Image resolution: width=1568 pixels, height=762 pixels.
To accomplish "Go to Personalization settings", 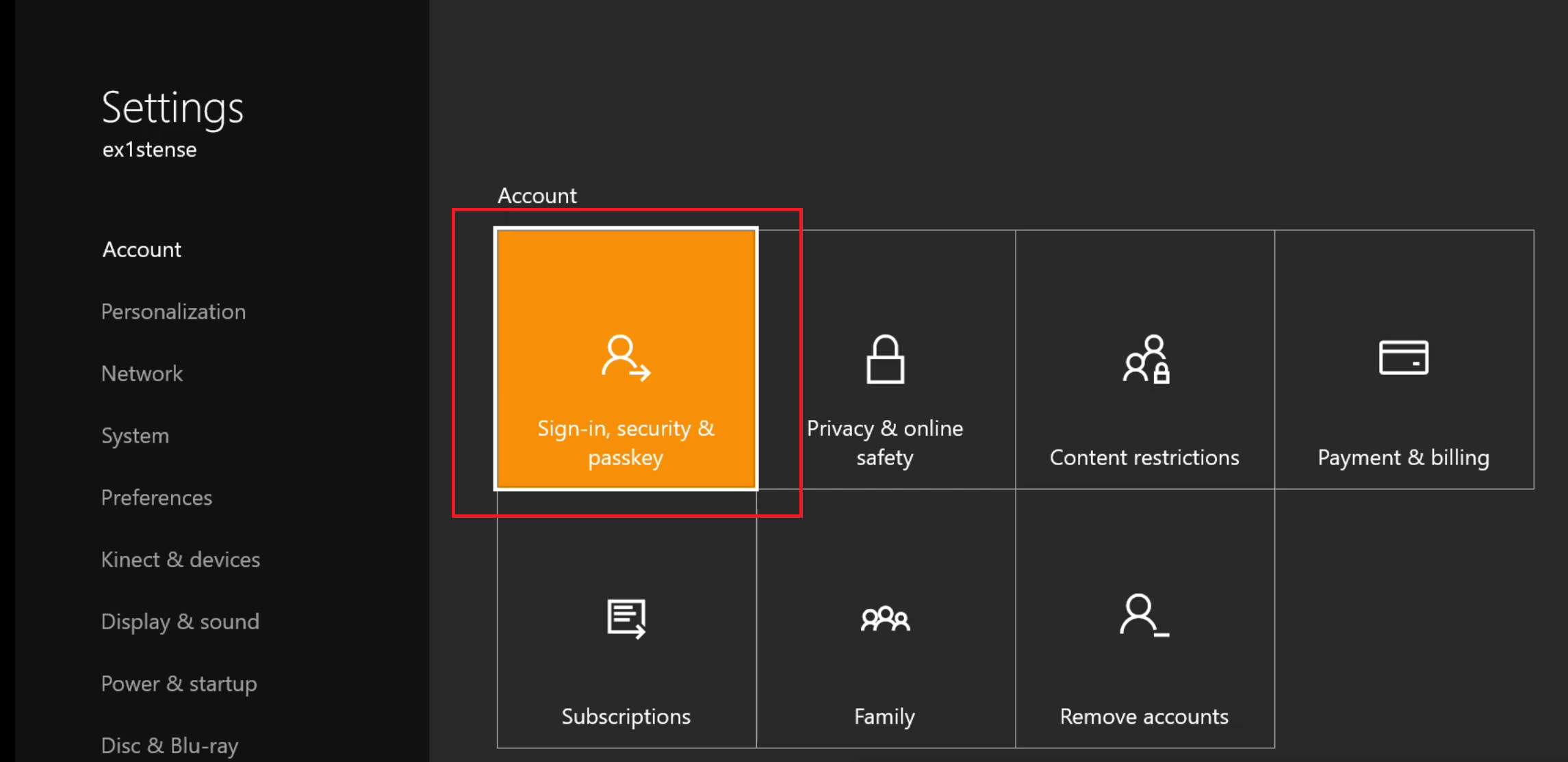I will (x=173, y=312).
